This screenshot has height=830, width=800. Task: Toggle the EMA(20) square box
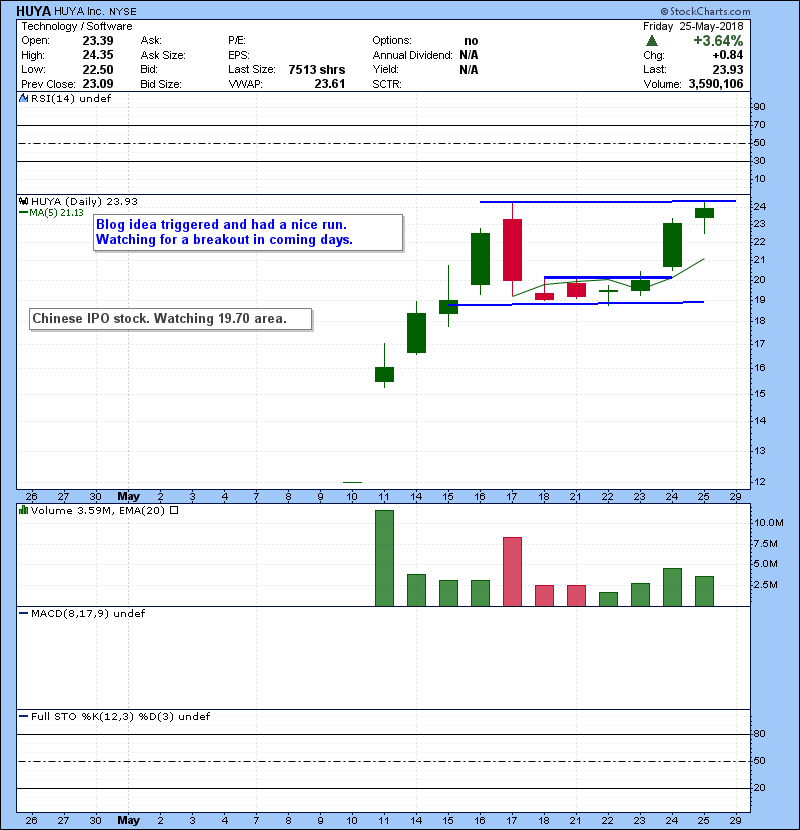click(174, 510)
